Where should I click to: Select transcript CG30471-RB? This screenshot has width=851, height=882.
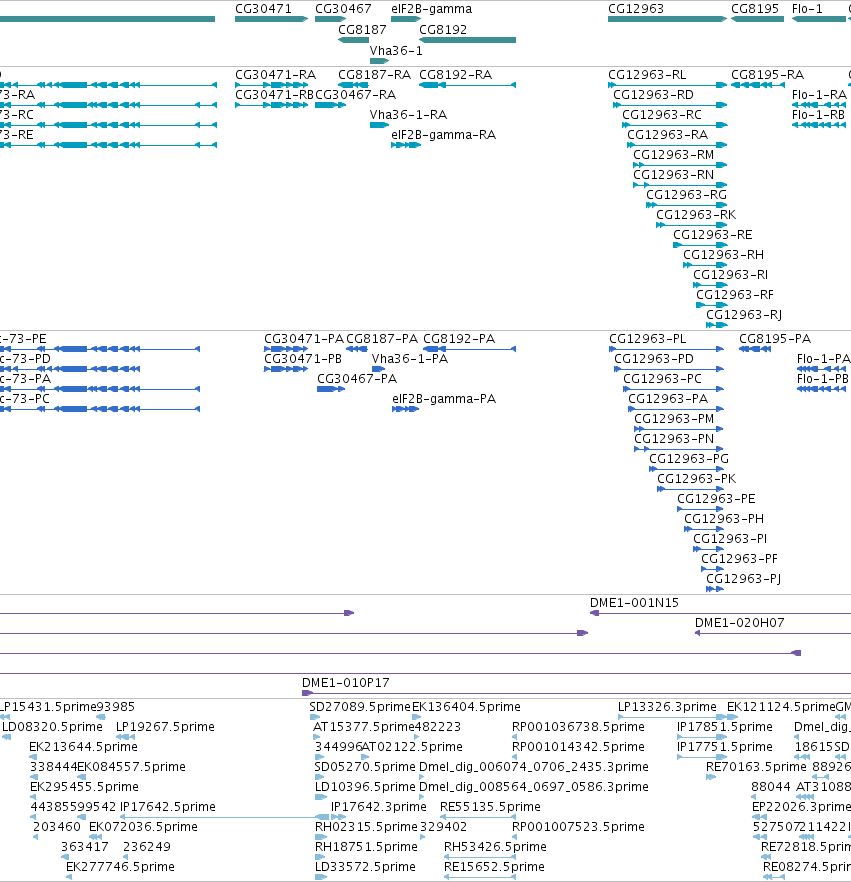pos(274,95)
